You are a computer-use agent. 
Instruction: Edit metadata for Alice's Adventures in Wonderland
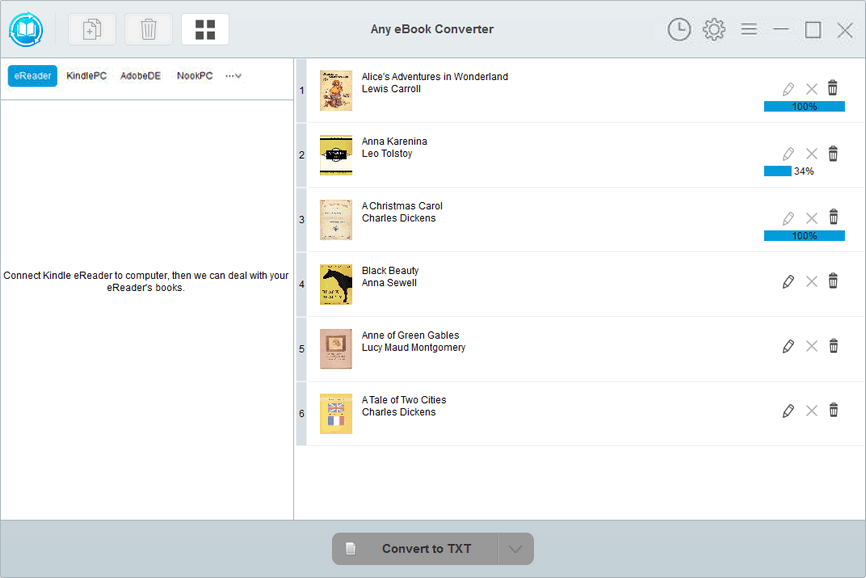[x=788, y=89]
